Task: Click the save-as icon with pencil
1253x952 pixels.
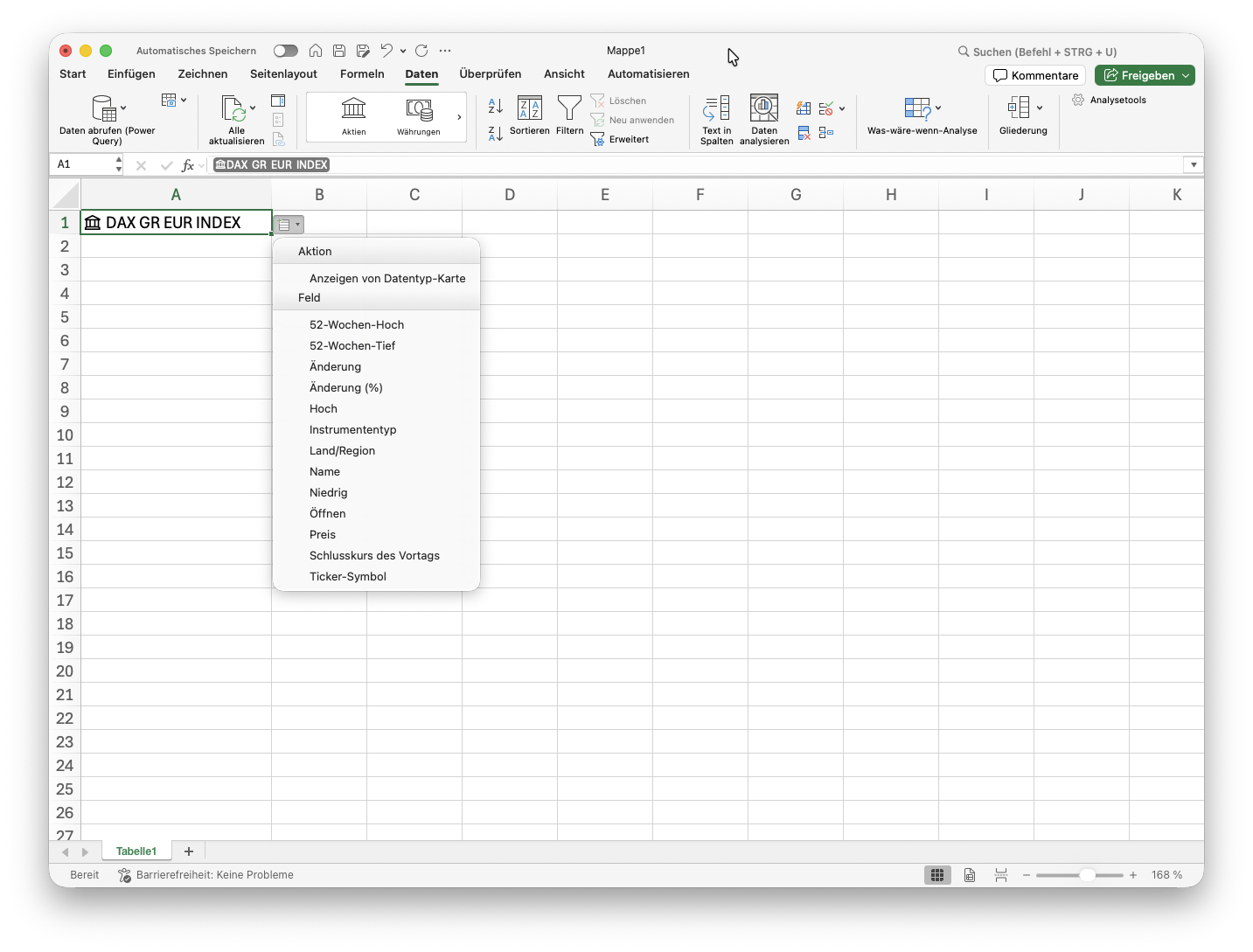Action: click(363, 51)
